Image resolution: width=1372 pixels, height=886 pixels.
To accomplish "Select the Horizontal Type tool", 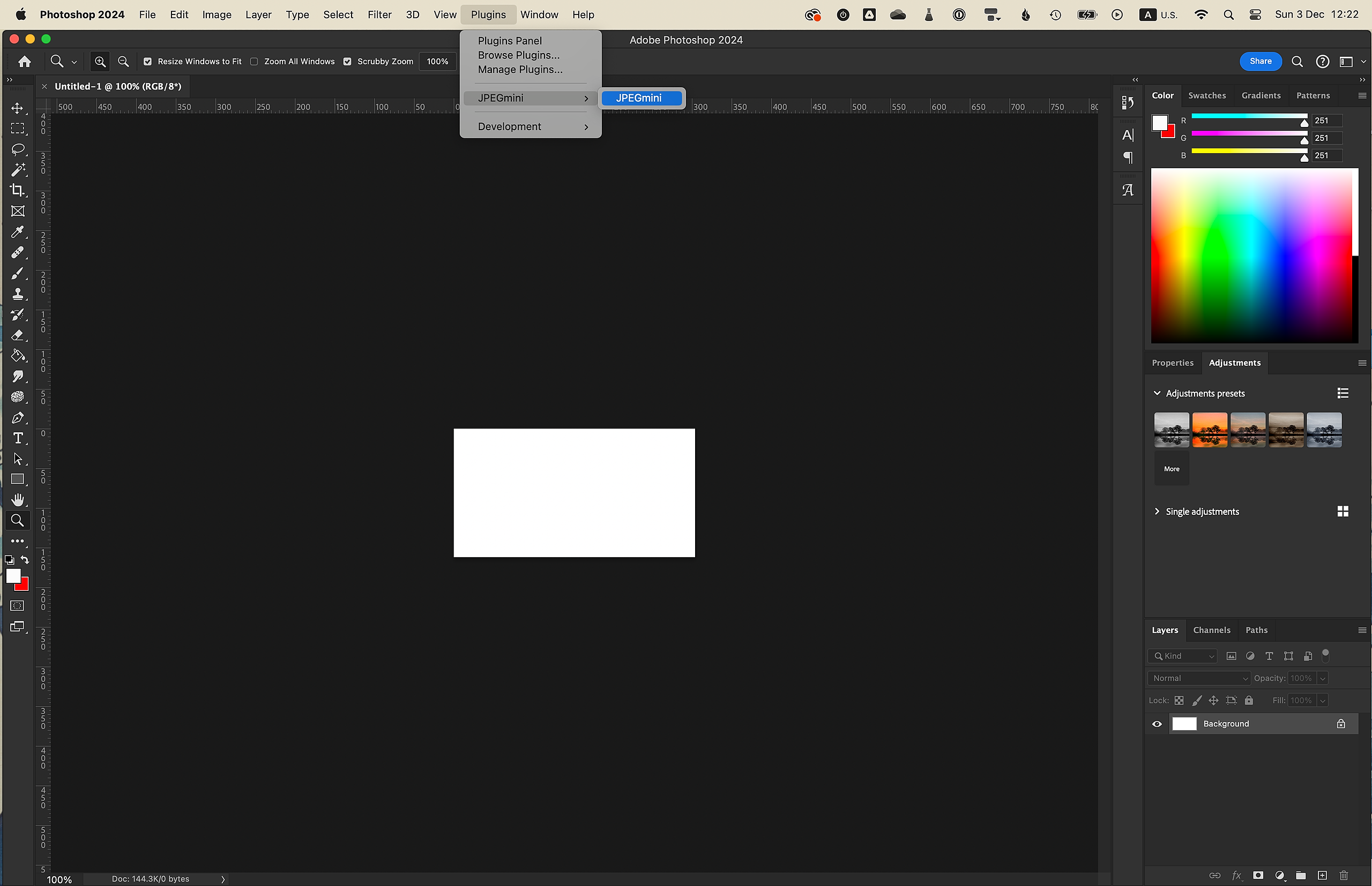I will 17,438.
